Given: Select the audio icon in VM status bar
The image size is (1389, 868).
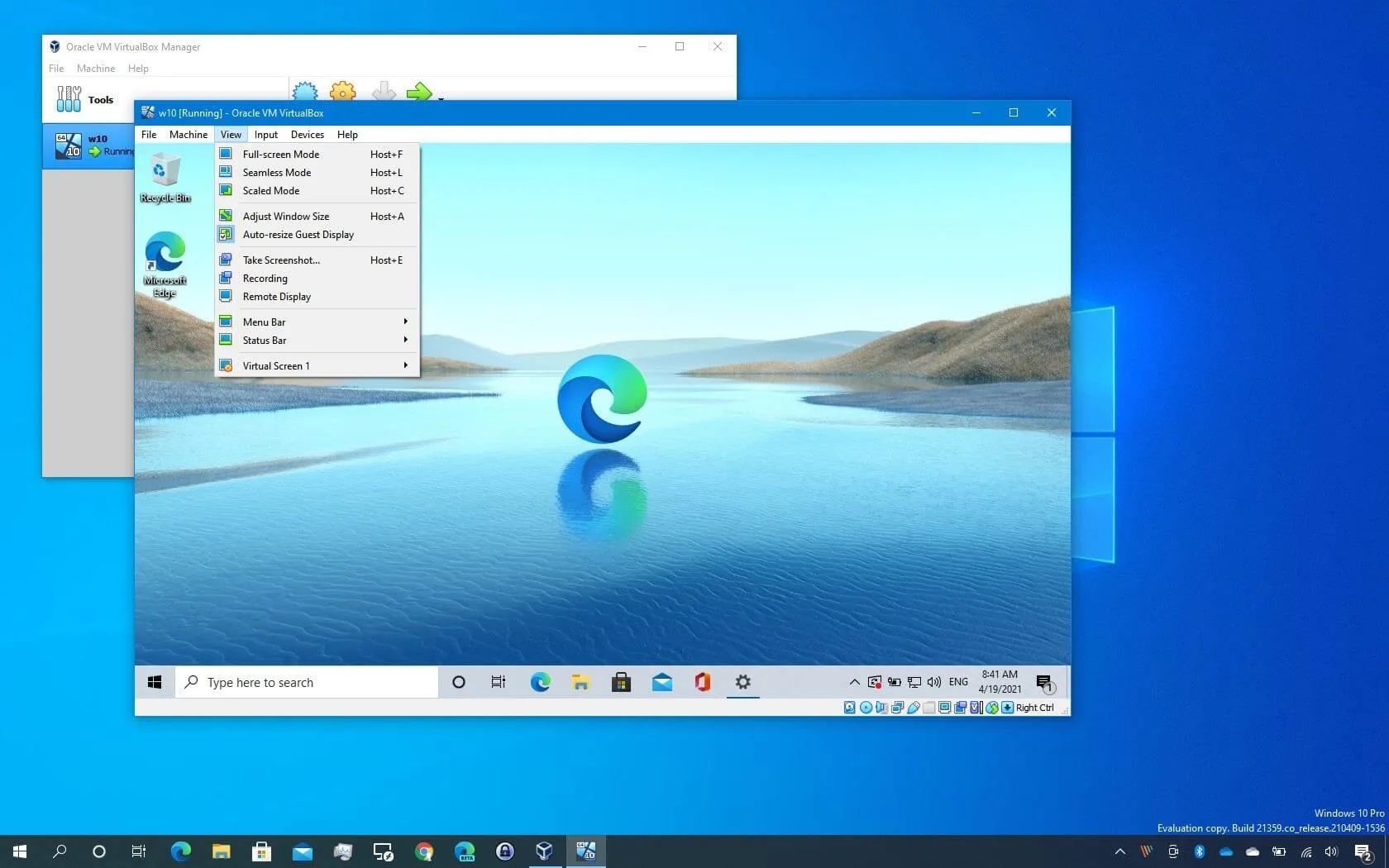Looking at the screenshot, I should coord(881,708).
